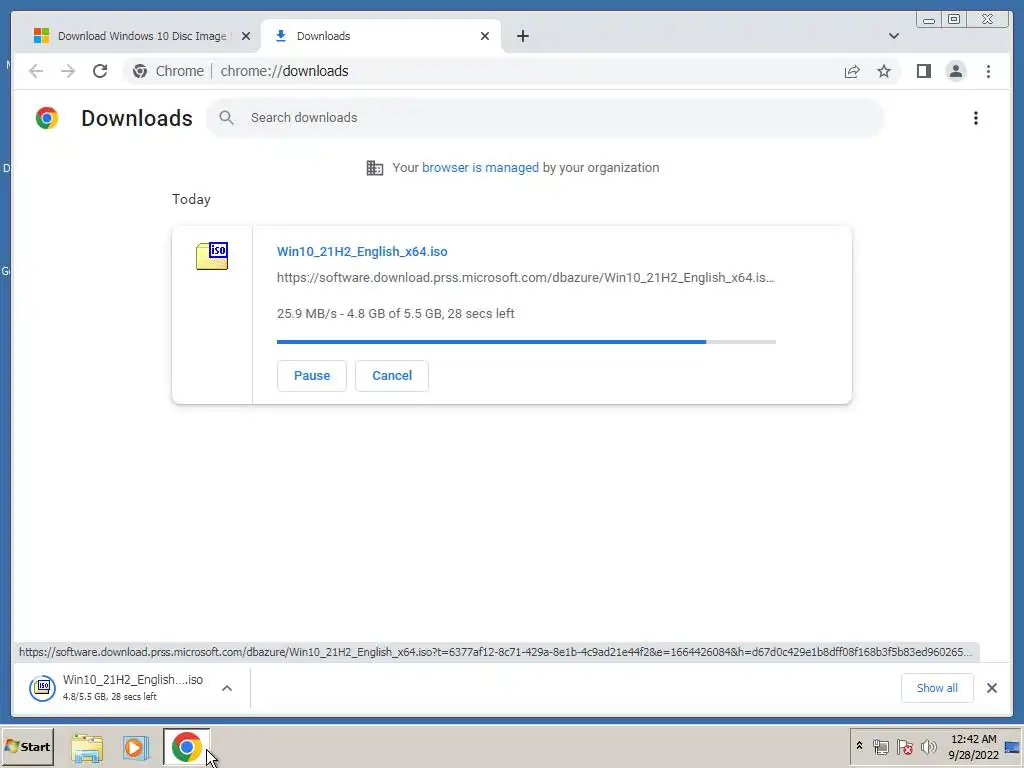The image size is (1024, 768).
Task: Switch to Download Windows 10 Disc Image tab
Action: 140,36
